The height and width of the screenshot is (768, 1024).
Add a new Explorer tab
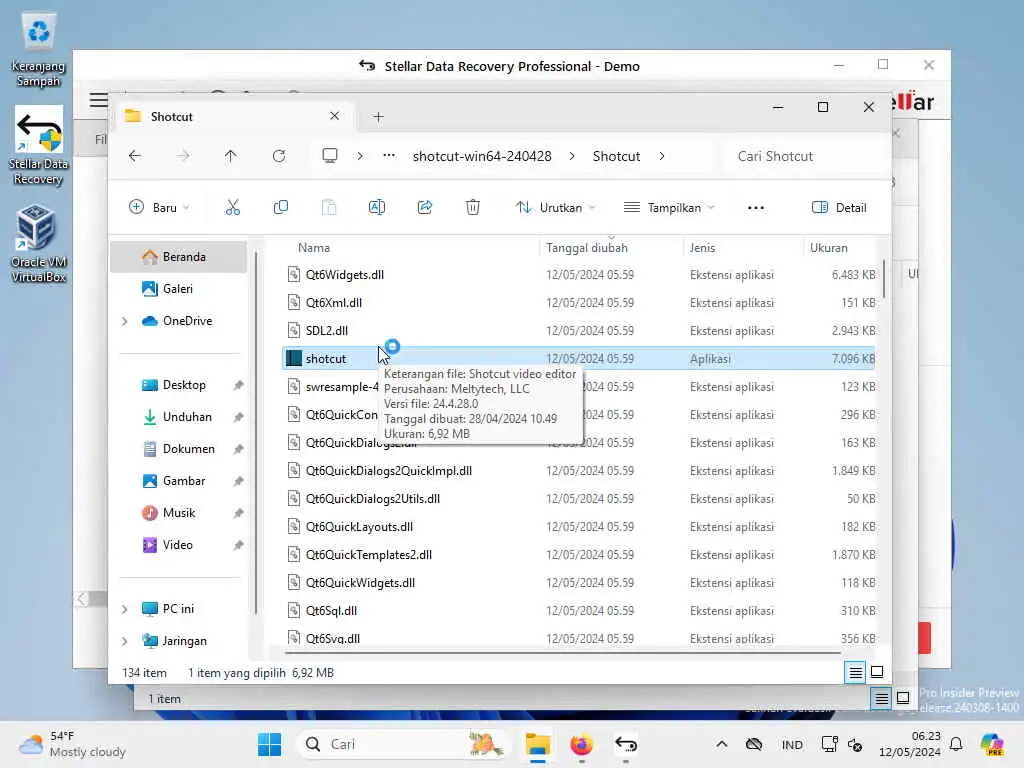(x=378, y=117)
